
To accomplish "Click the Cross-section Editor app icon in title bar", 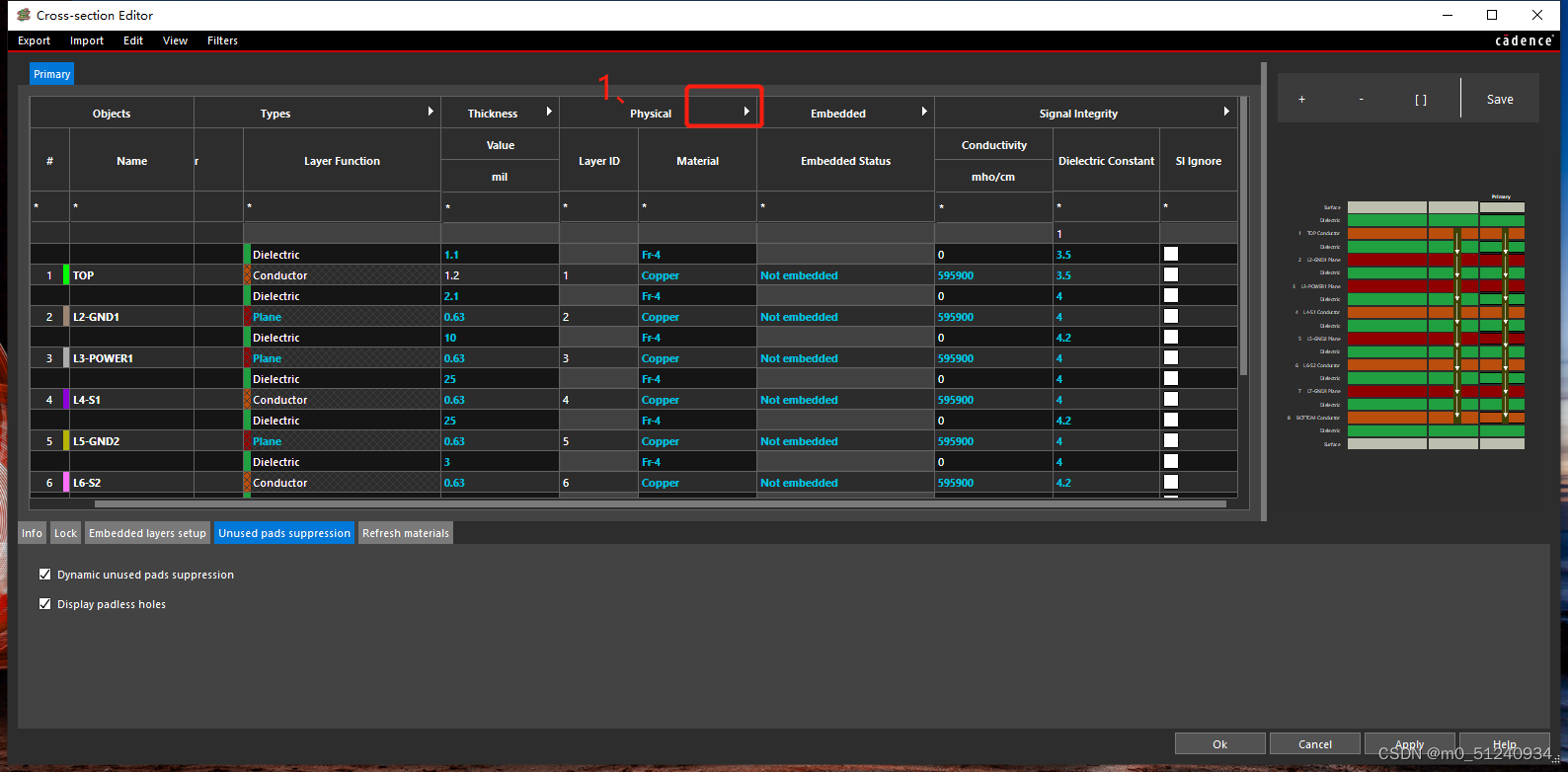I will [24, 15].
